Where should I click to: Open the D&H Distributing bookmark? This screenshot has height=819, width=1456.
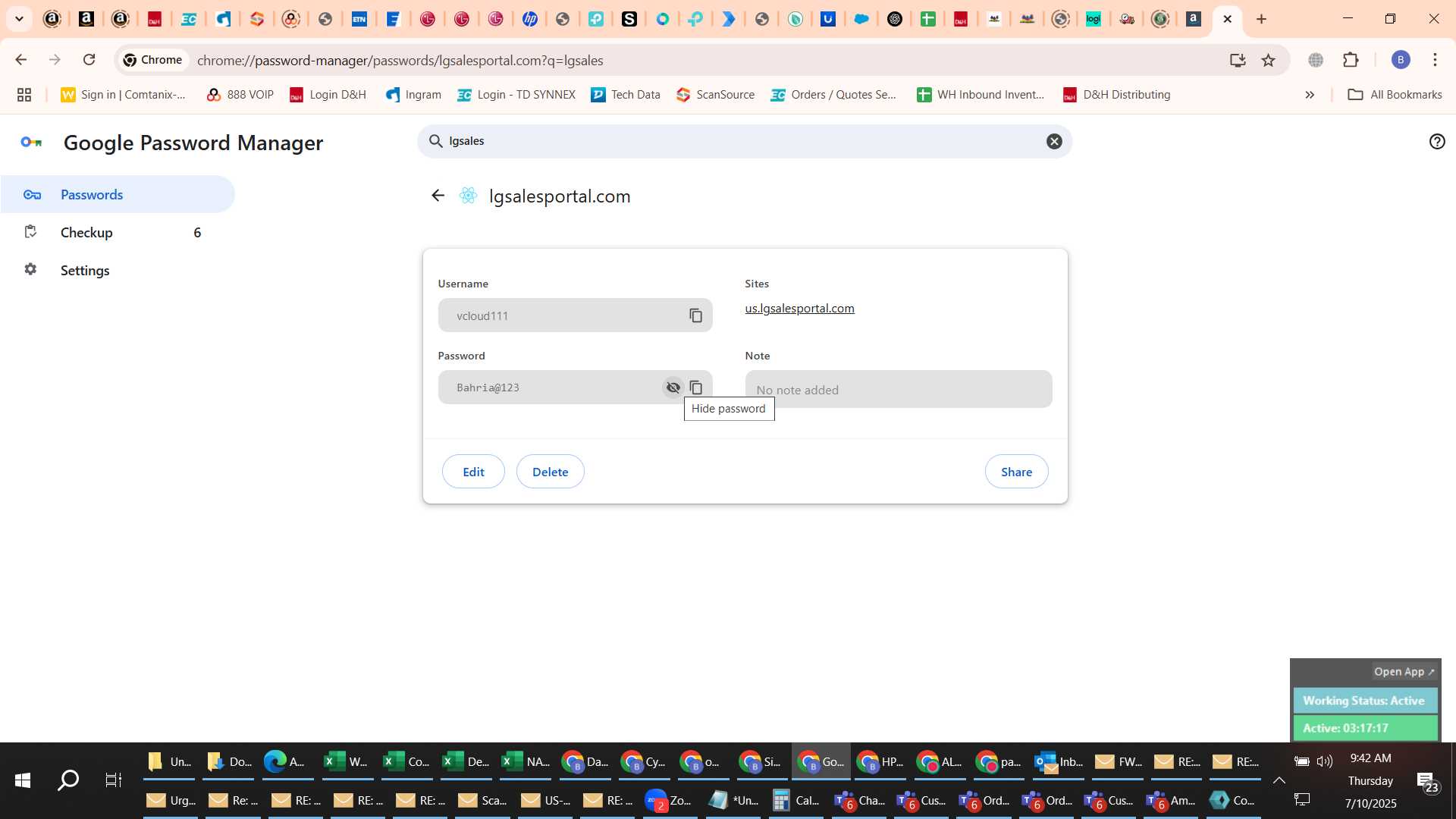1117,95
